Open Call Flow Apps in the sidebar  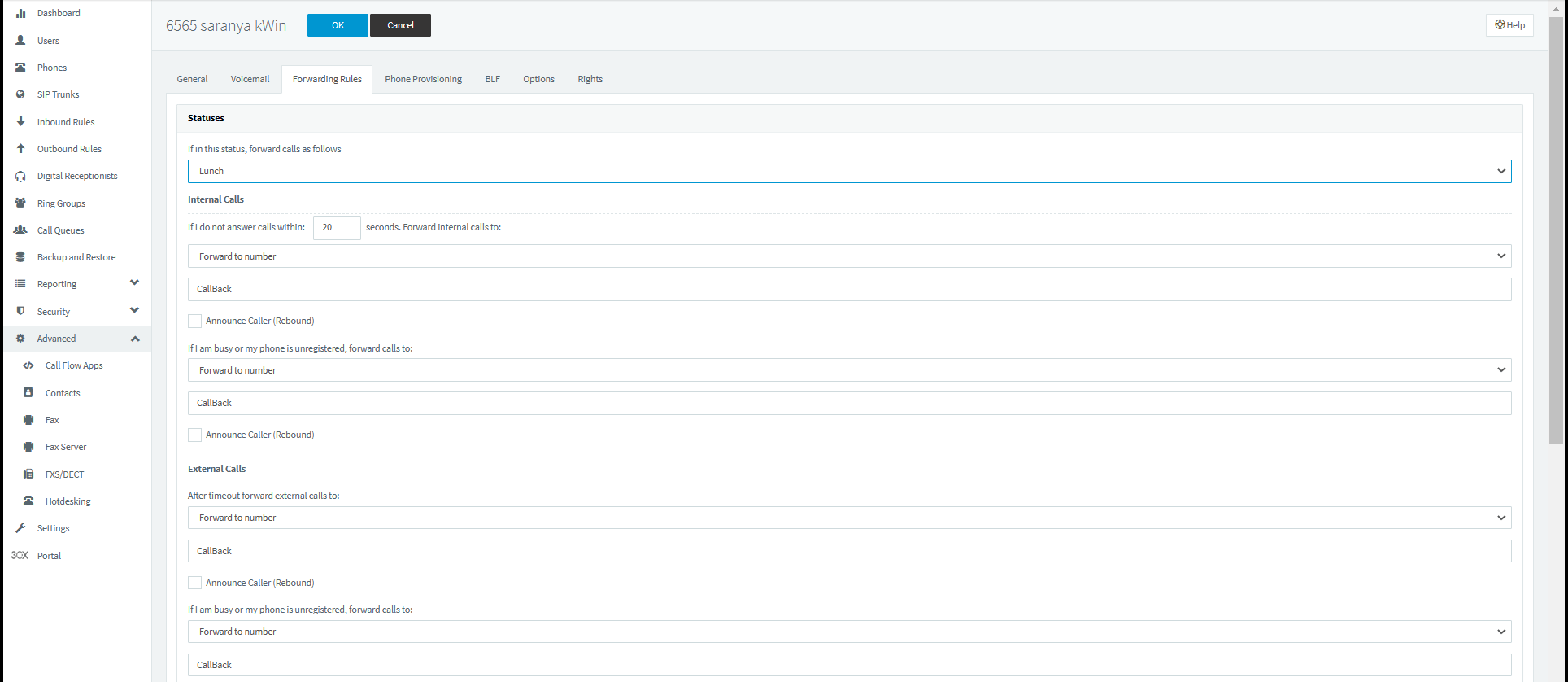tap(74, 365)
